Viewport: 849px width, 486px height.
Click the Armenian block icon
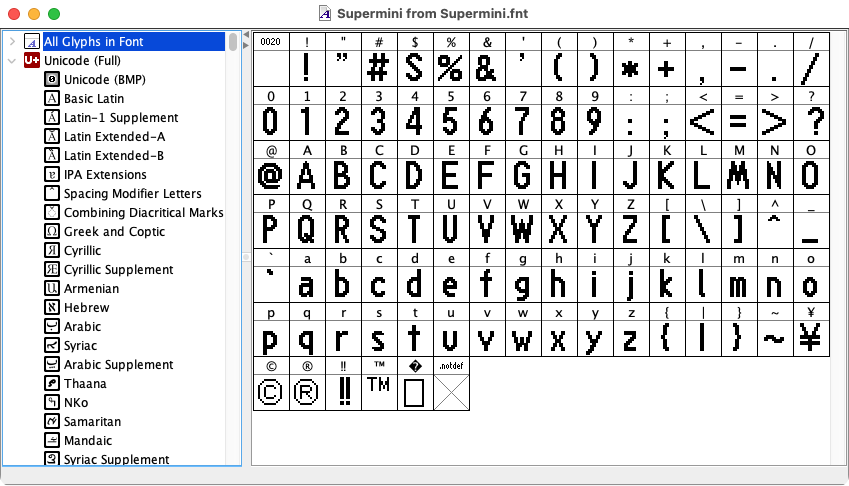click(52, 288)
